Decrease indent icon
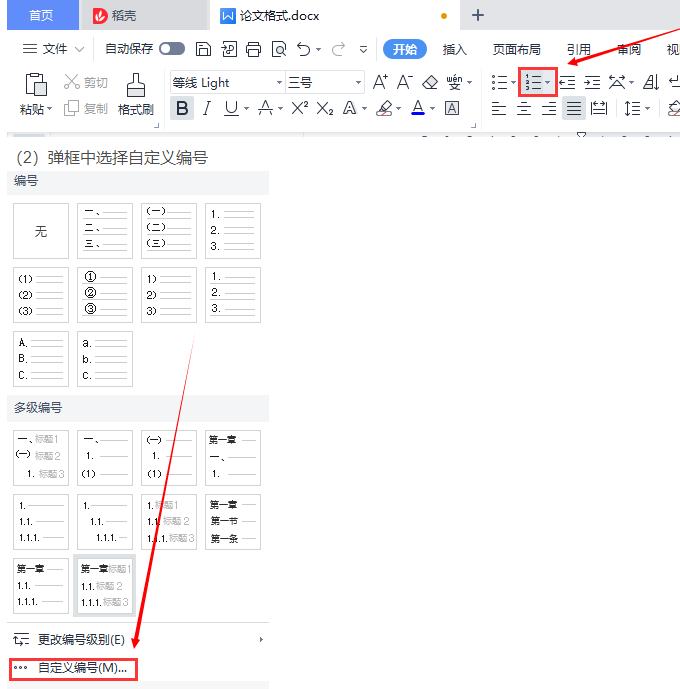This screenshot has width=680, height=689. (x=567, y=82)
